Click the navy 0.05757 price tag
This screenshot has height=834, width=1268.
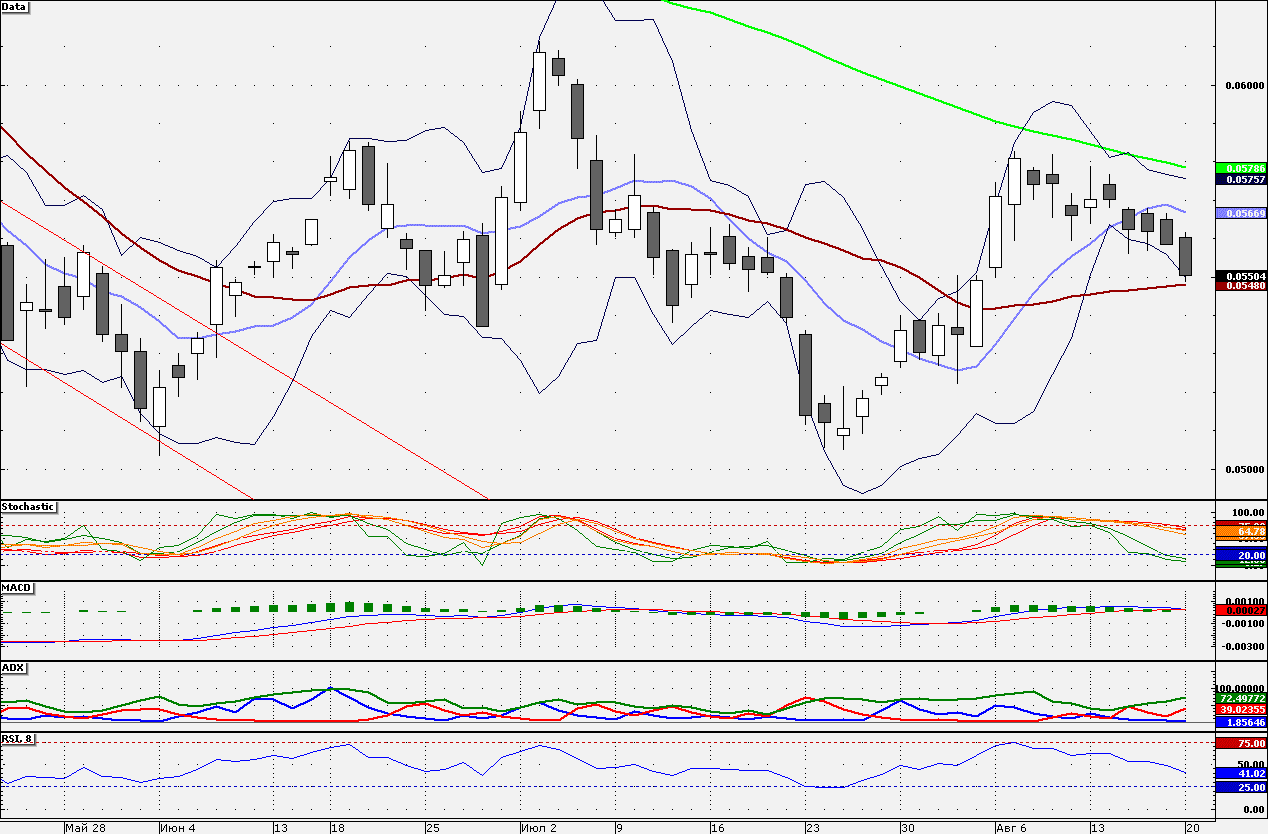tap(1241, 180)
